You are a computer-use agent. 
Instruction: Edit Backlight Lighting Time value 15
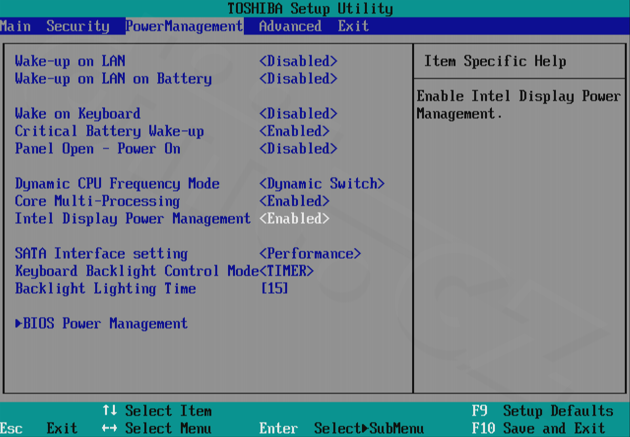[x=274, y=288]
